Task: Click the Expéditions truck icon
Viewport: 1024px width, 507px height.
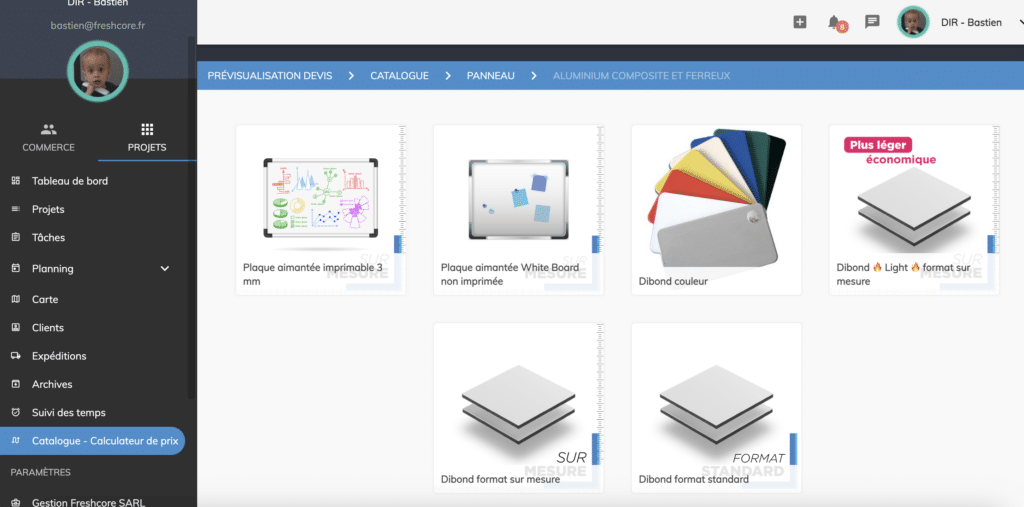Action: [15, 356]
